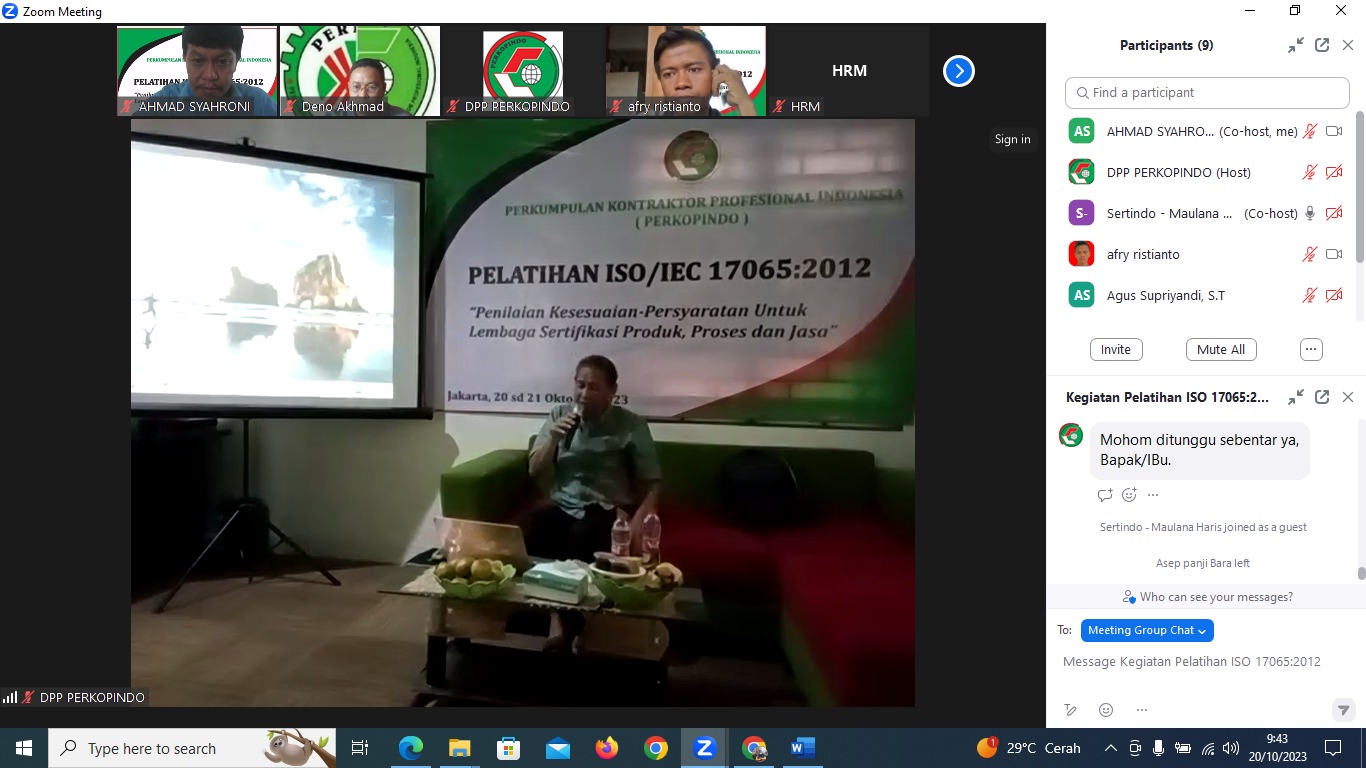
Task: Open the 29°C Cerah weather widget
Action: click(1028, 748)
